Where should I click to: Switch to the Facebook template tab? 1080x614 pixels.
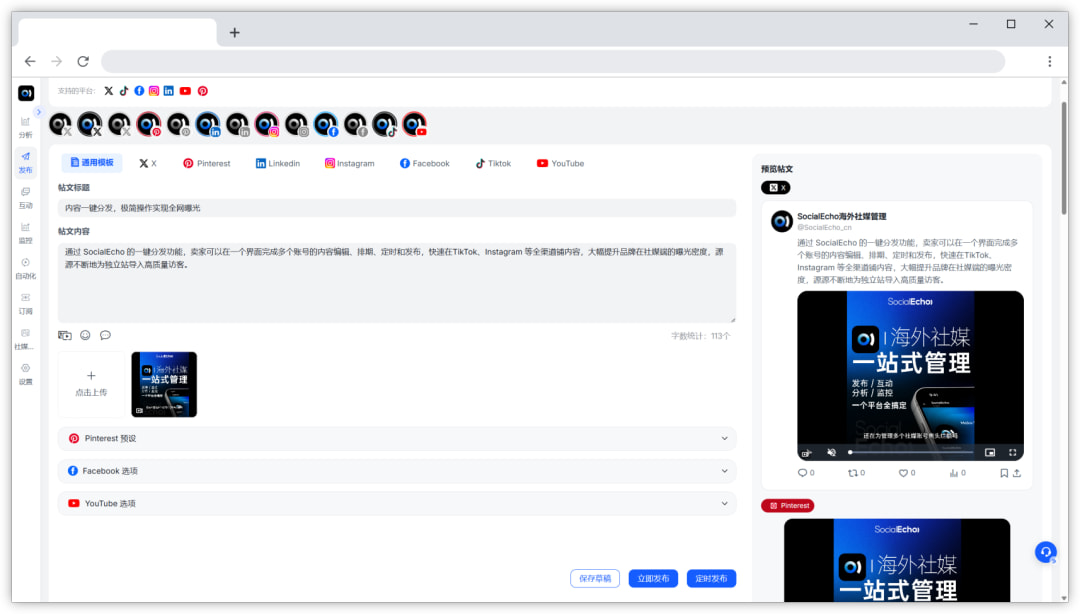pyautogui.click(x=425, y=163)
